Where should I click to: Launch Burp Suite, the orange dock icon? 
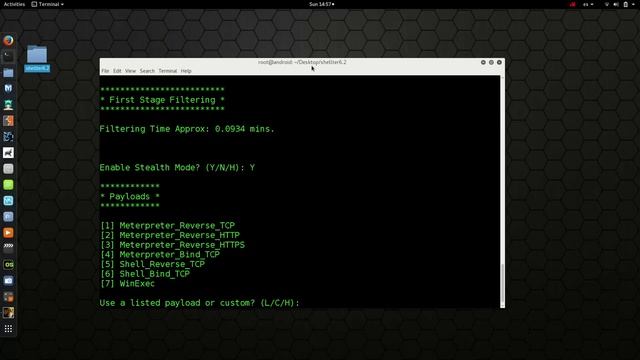click(x=8, y=120)
